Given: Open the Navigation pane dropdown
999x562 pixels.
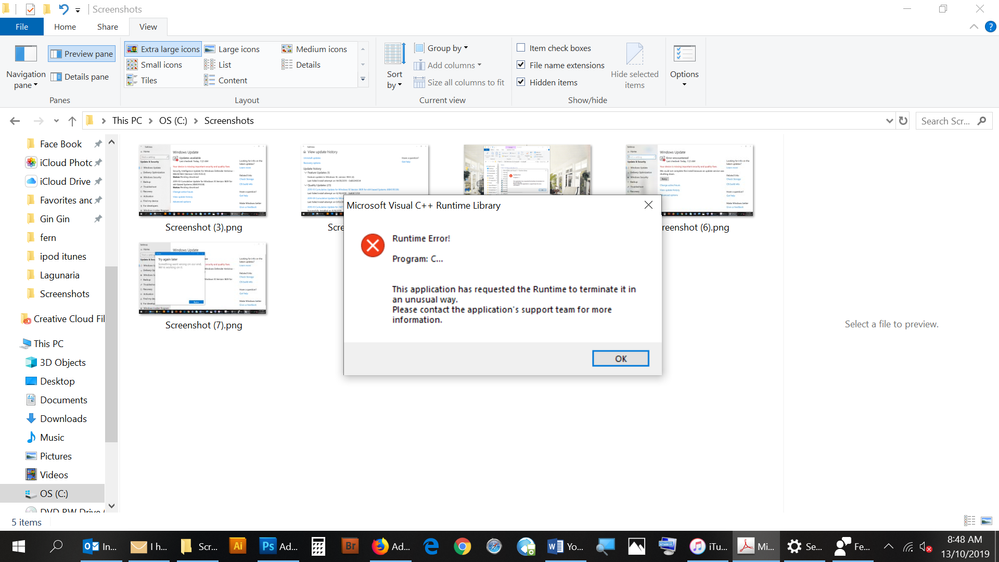Looking at the screenshot, I should click(x=25, y=68).
